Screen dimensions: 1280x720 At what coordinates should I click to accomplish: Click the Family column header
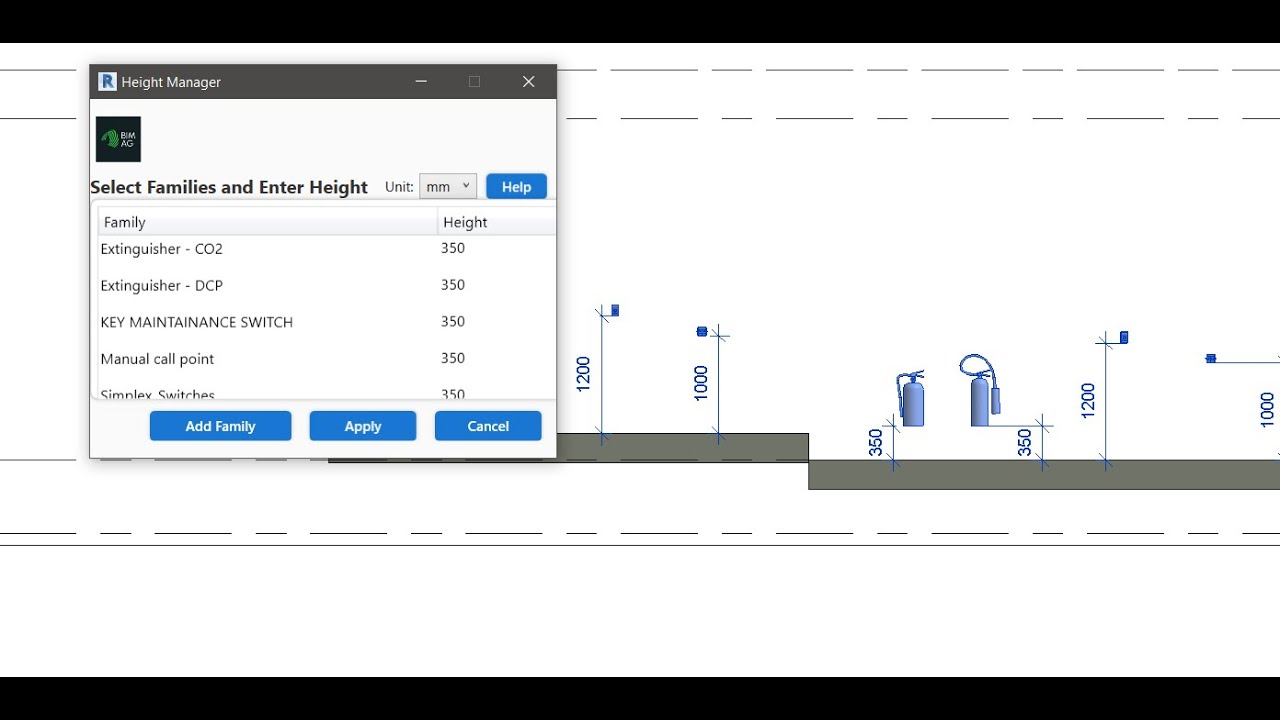click(268, 222)
